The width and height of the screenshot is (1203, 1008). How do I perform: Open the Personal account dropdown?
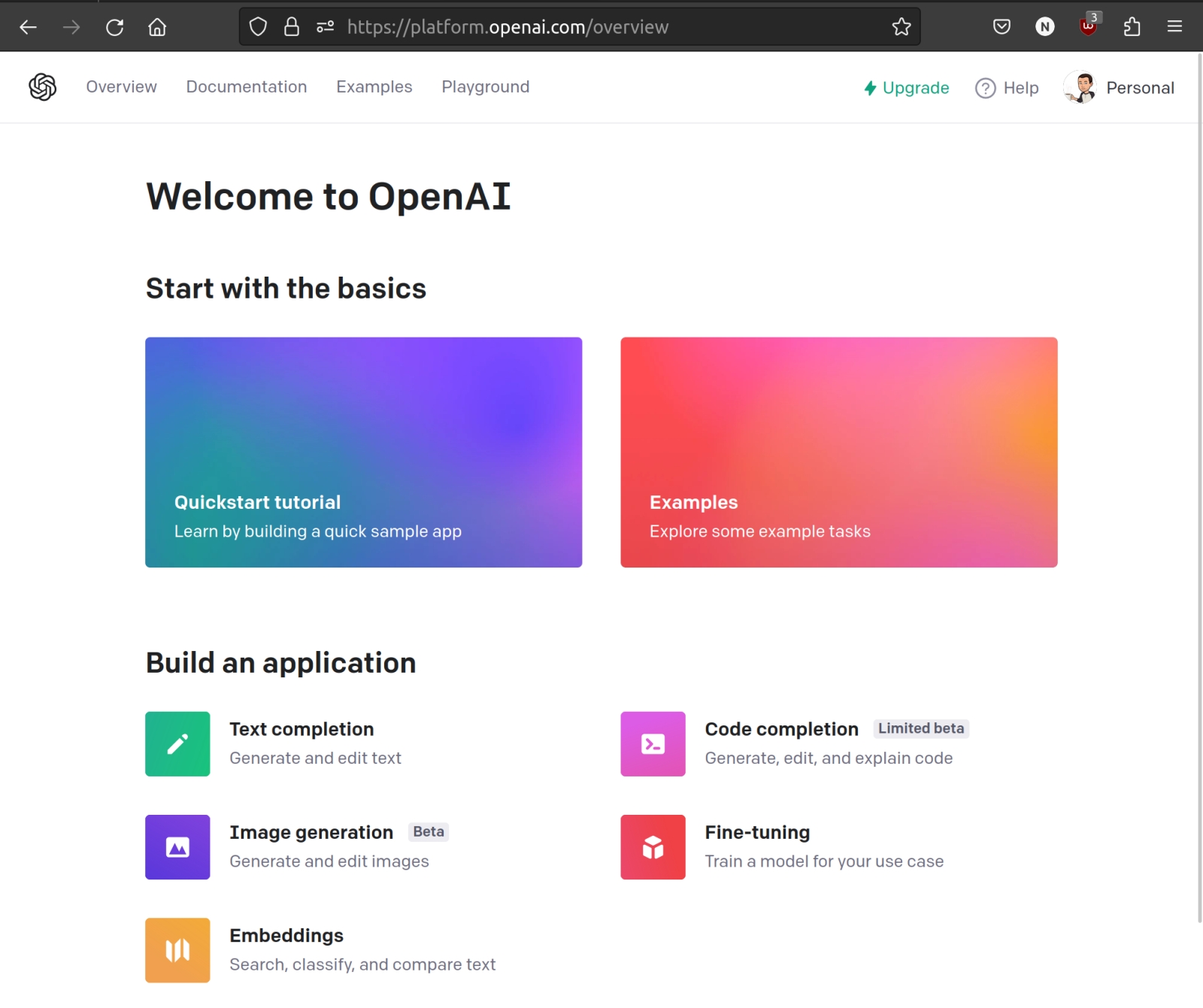pyautogui.click(x=1140, y=88)
